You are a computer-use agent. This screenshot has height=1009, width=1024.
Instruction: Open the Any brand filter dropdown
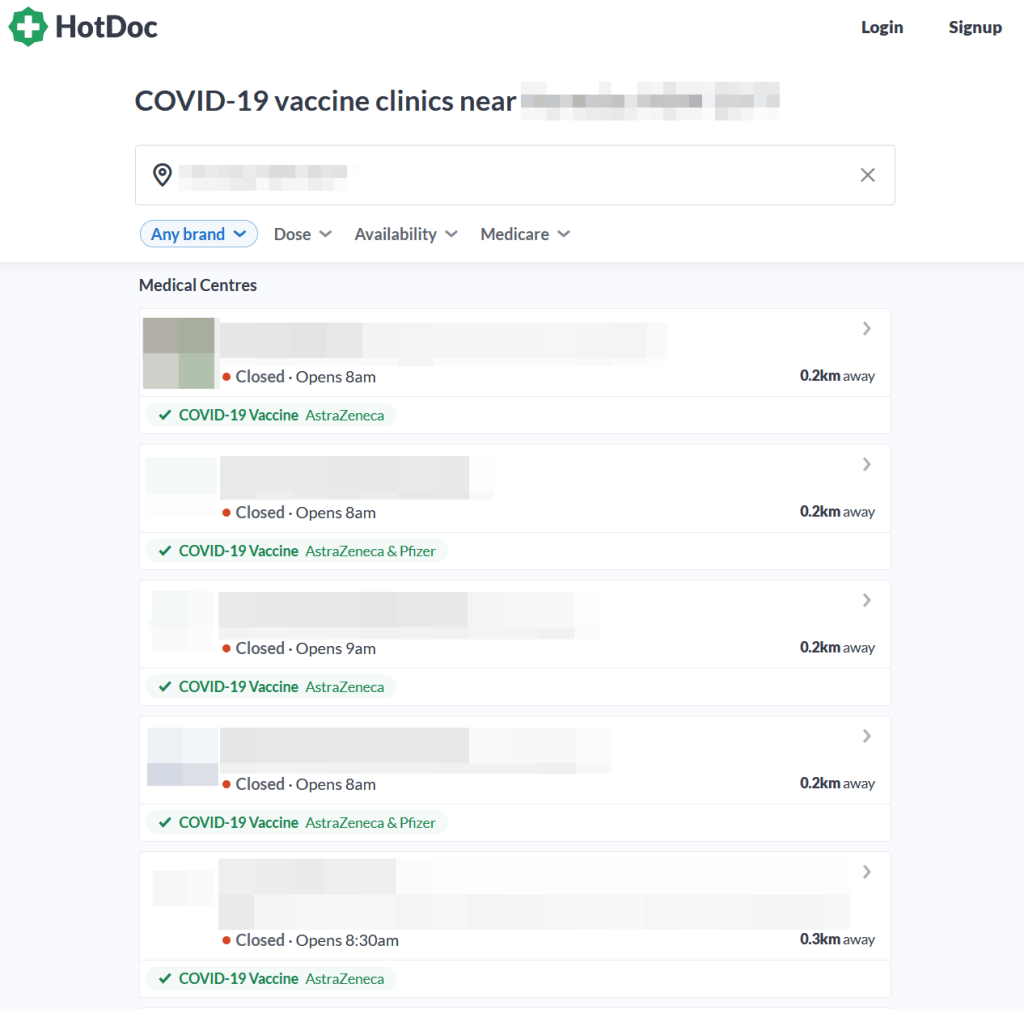198,234
